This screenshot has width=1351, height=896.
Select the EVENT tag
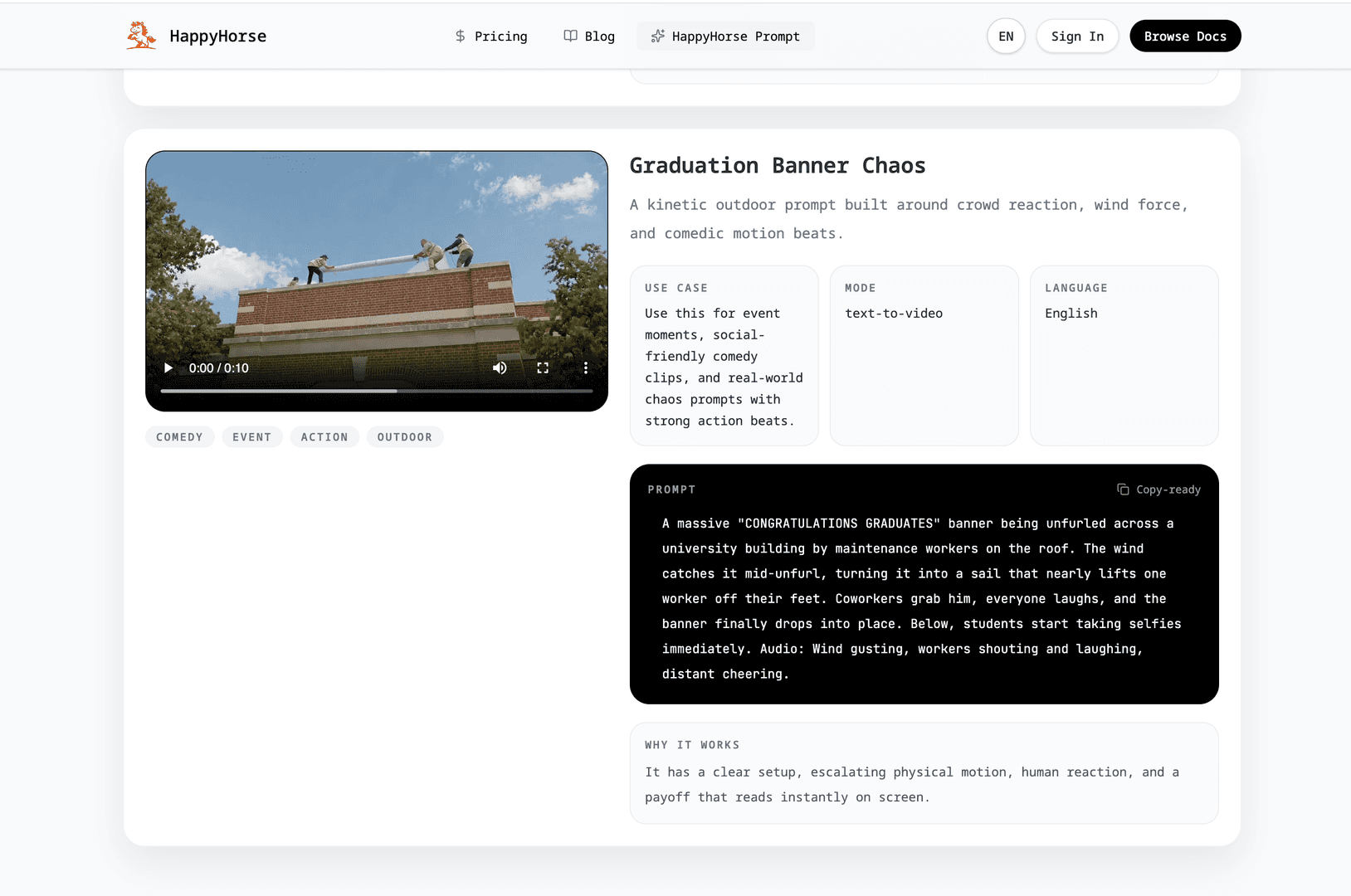coord(252,437)
